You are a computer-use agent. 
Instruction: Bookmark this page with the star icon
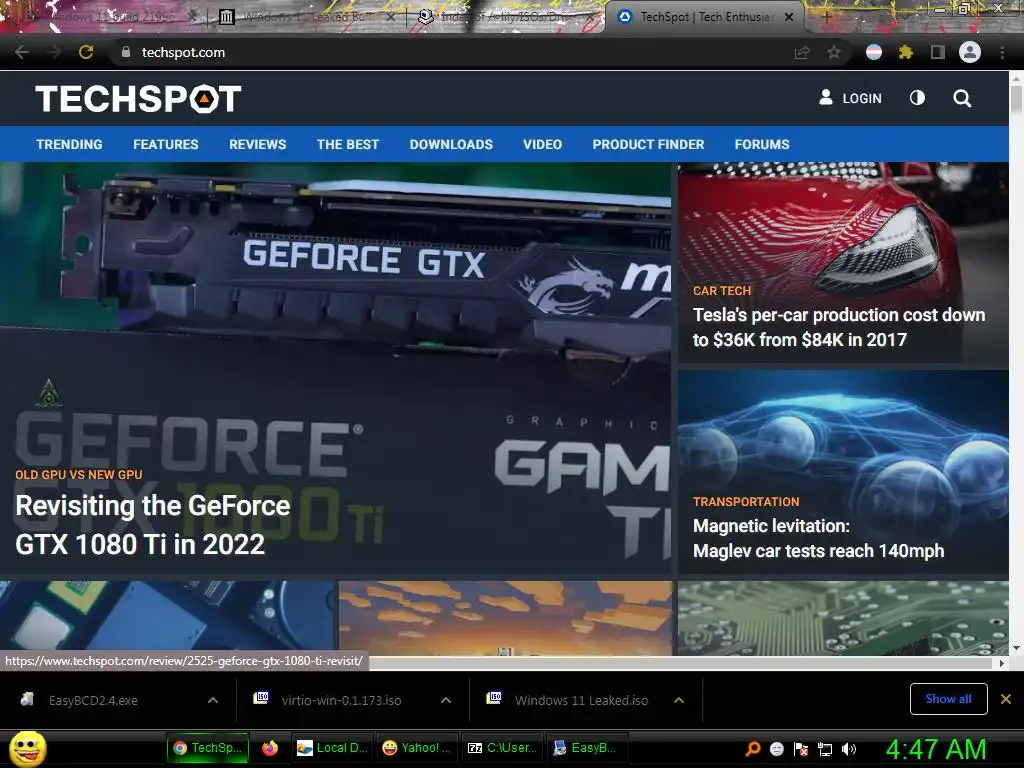click(833, 52)
